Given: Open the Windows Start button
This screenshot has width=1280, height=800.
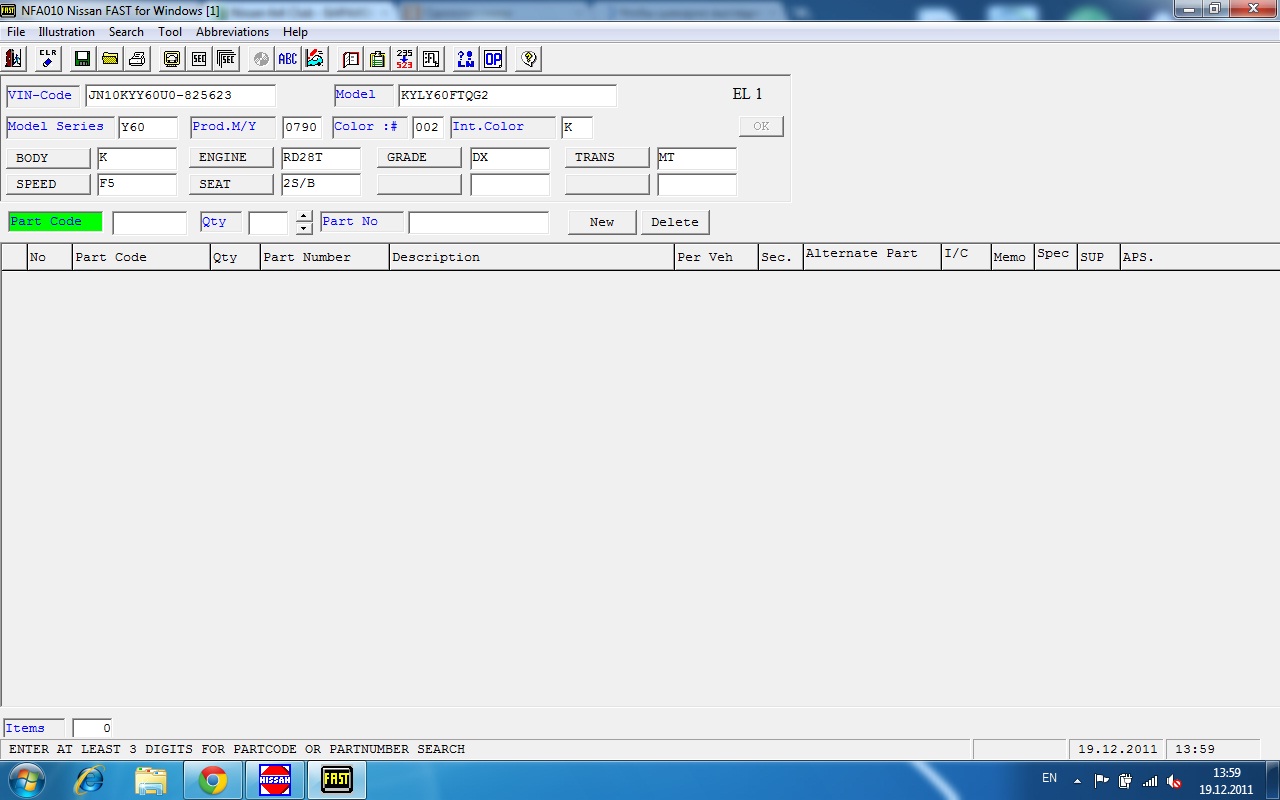Looking at the screenshot, I should point(25,780).
